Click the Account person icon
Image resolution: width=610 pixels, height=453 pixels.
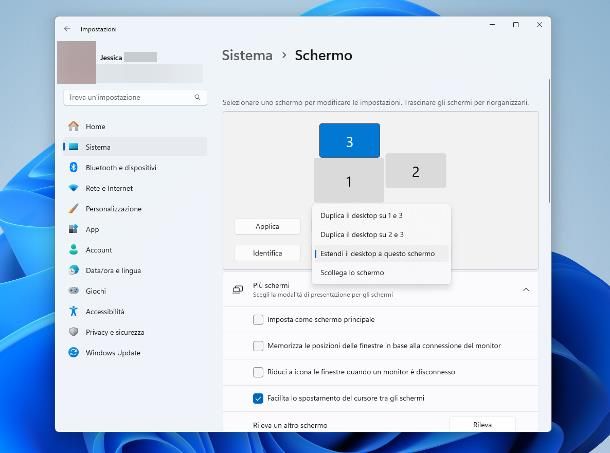click(74, 249)
